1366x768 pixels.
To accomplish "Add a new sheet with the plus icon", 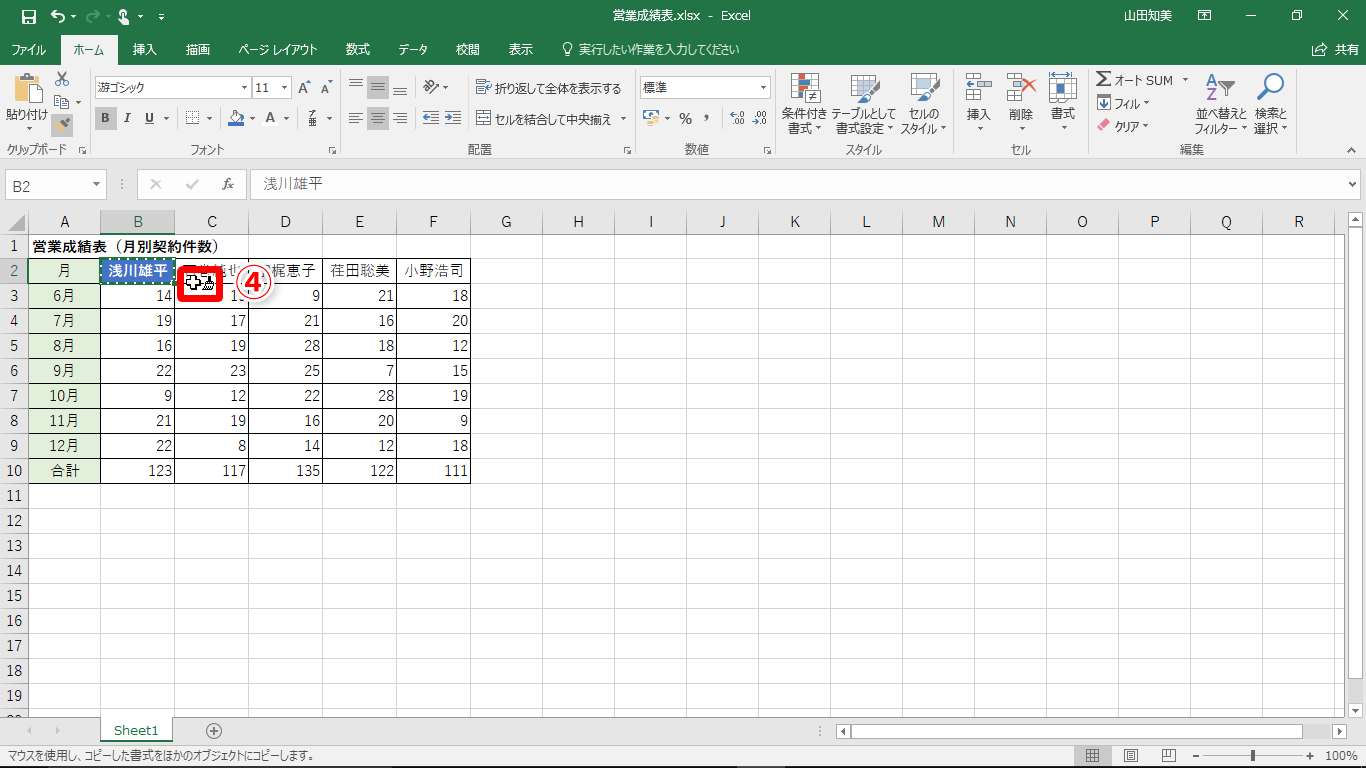I will click(x=213, y=731).
